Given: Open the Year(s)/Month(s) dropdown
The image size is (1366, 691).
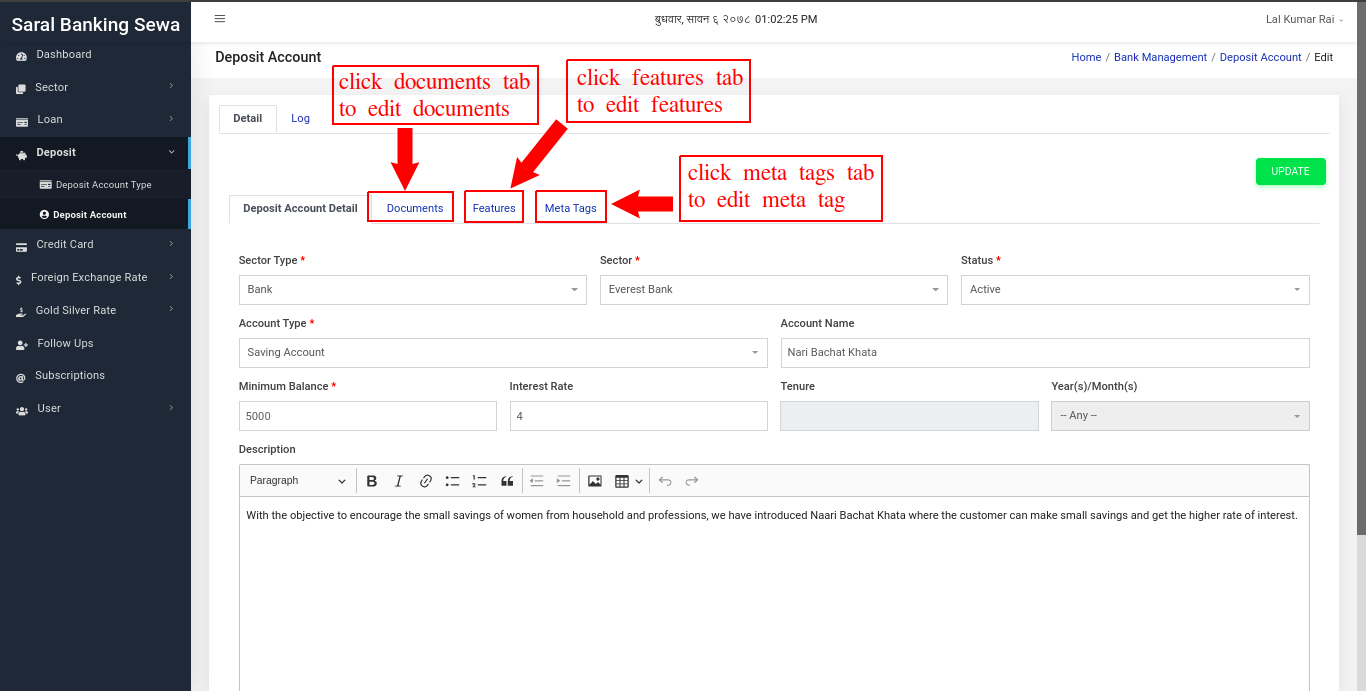Looking at the screenshot, I should tap(1180, 416).
